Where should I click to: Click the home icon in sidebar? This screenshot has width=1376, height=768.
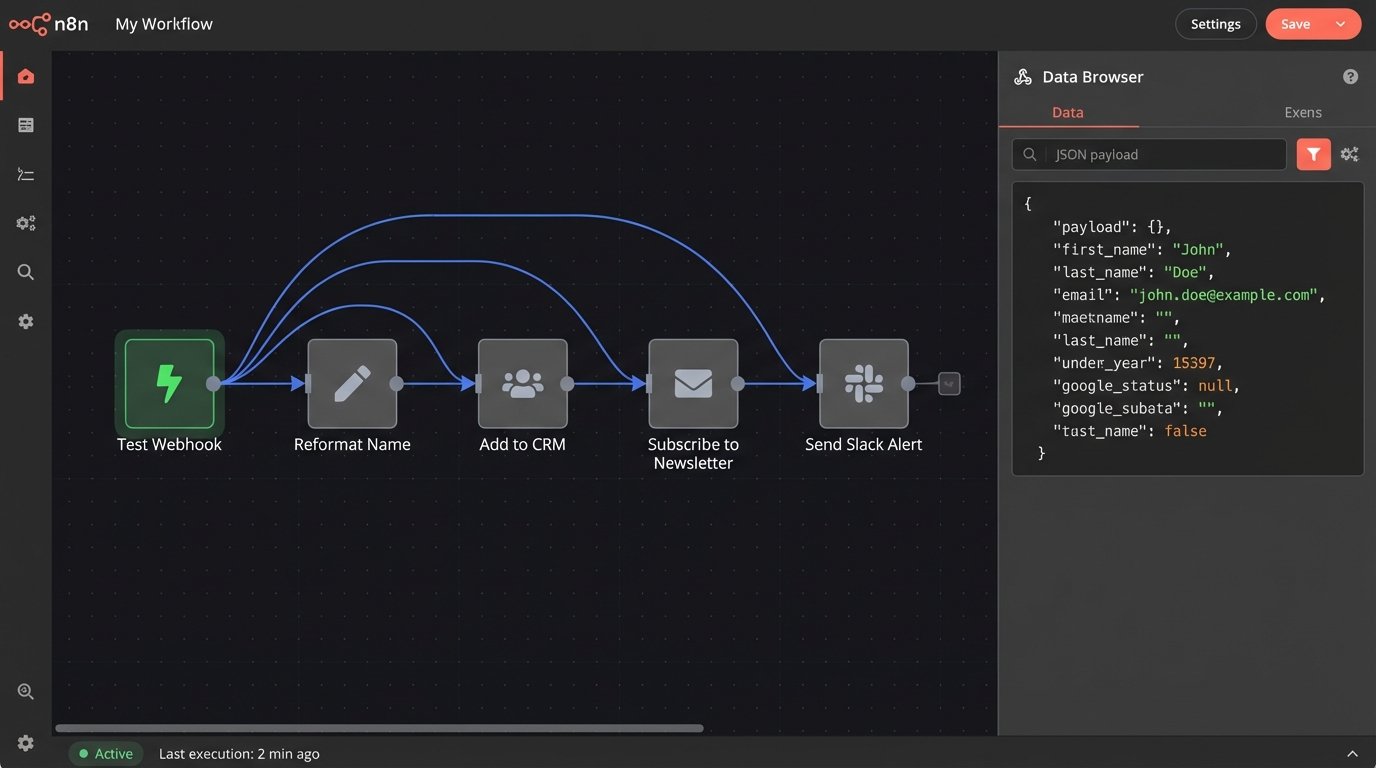point(26,77)
